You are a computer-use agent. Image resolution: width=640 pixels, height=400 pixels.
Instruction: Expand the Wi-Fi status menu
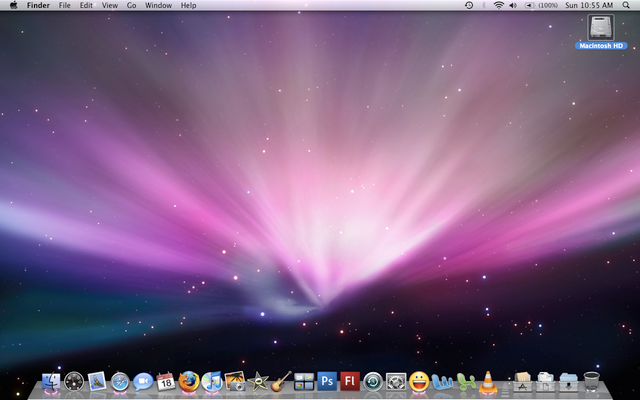point(498,6)
